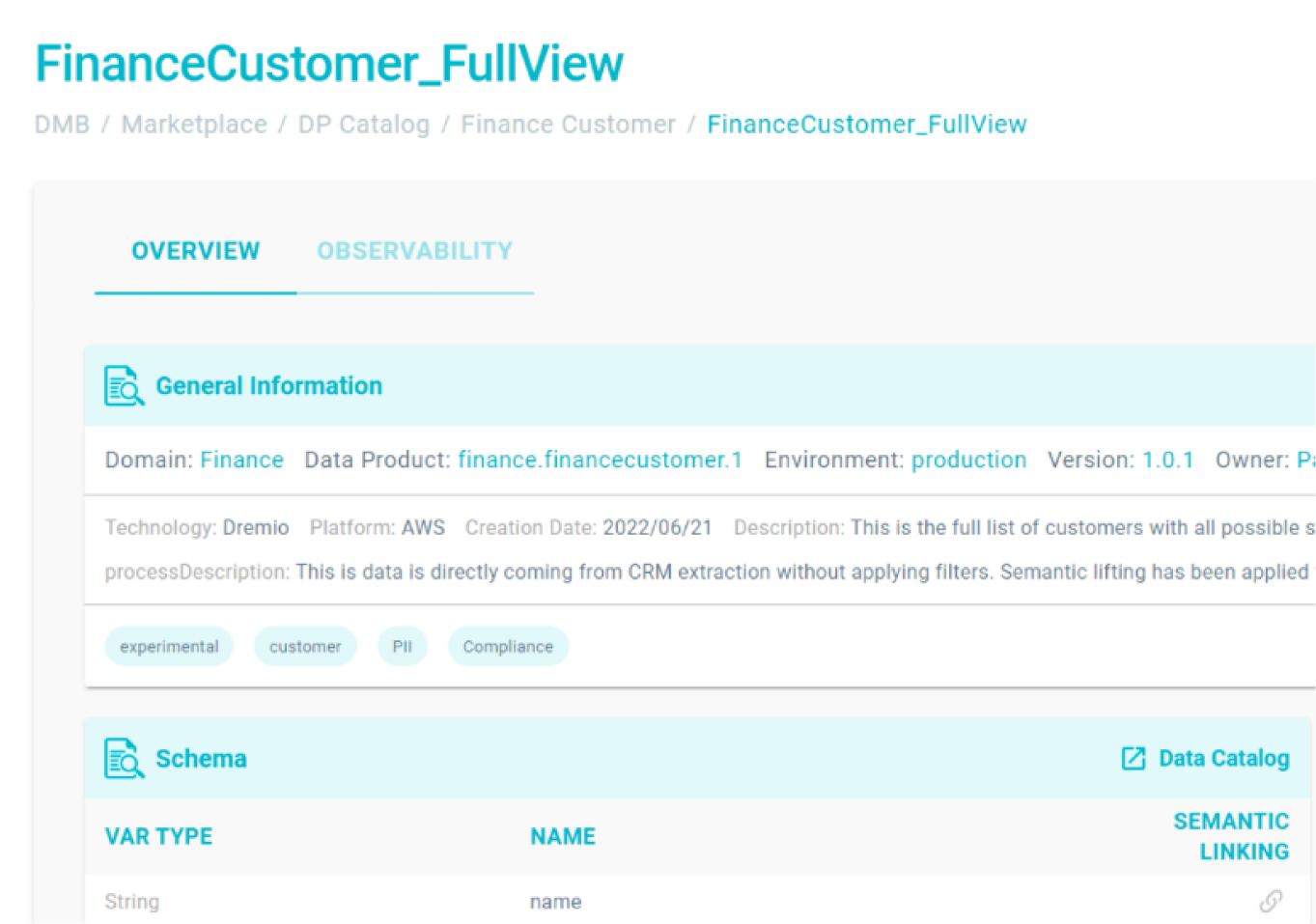Click Technology value Dremio
Screen dimensions: 1316x924
coord(256,527)
